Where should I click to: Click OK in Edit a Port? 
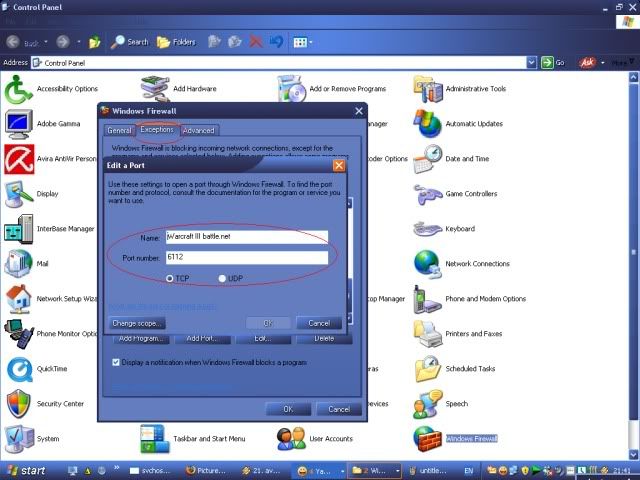point(268,323)
